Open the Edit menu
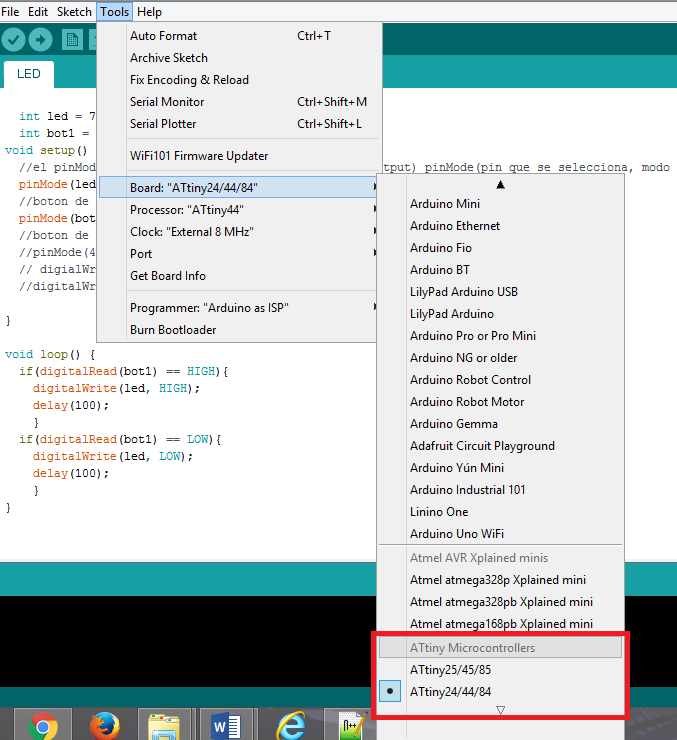The width and height of the screenshot is (677, 740). click(38, 12)
